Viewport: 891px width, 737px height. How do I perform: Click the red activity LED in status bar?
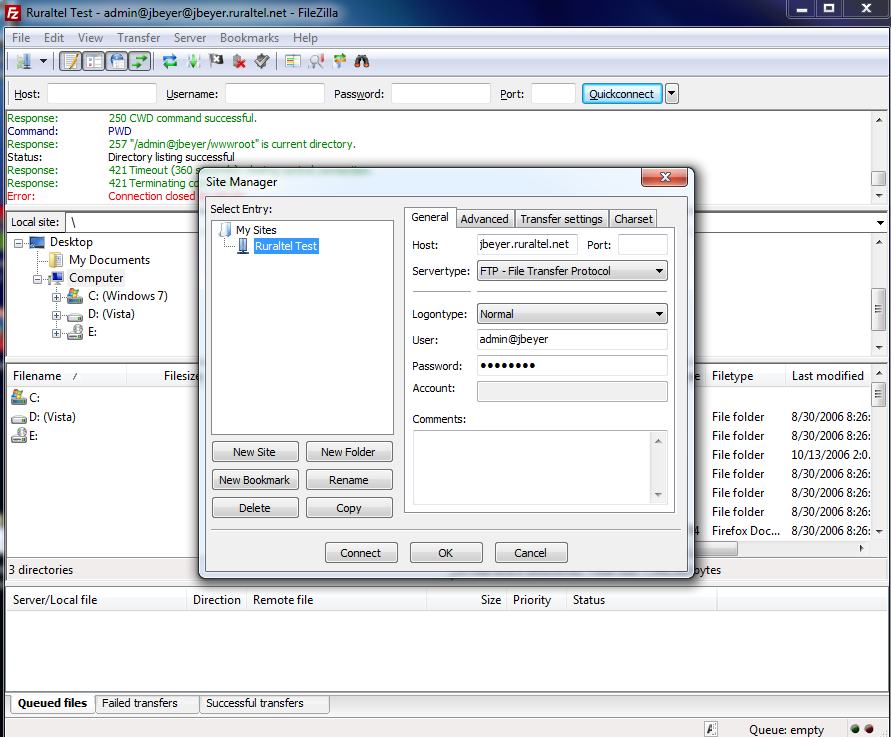[869, 728]
